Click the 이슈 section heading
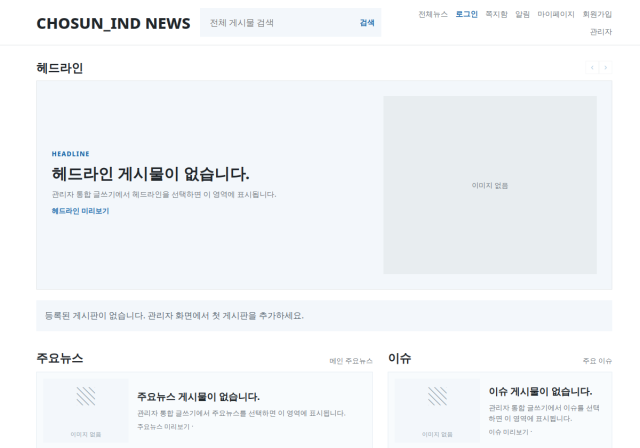The height and width of the screenshot is (448, 640). pyautogui.click(x=399, y=359)
